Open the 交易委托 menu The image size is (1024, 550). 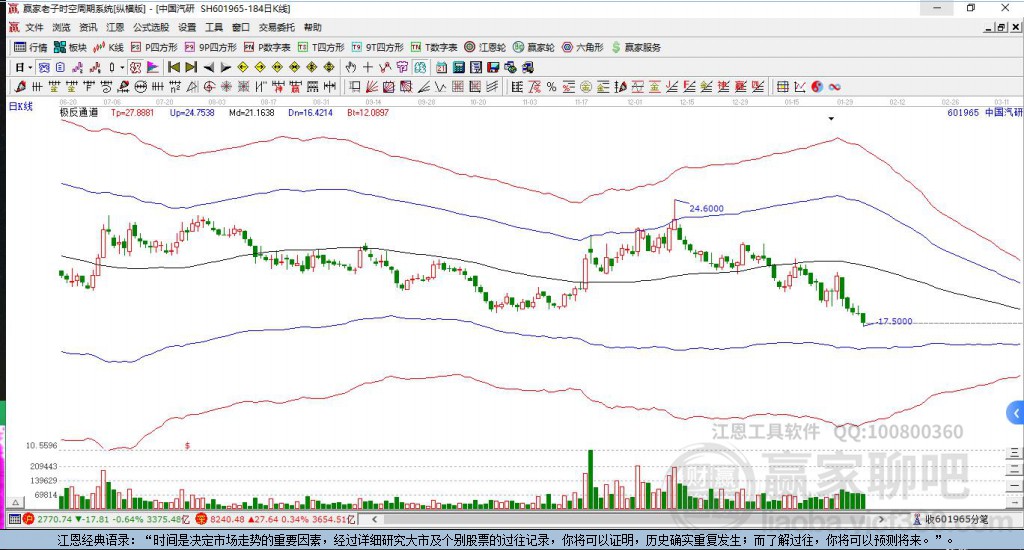point(276,27)
